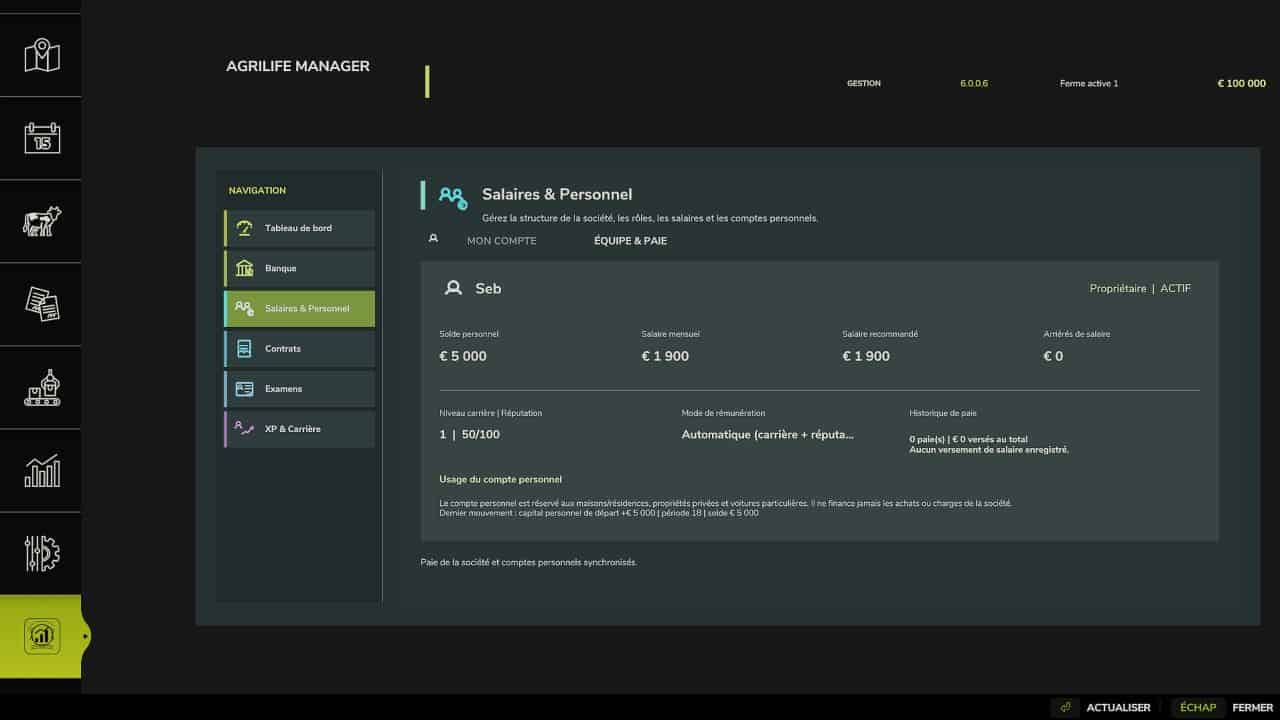Switch to the Équipe & Paie tab

[x=630, y=241]
